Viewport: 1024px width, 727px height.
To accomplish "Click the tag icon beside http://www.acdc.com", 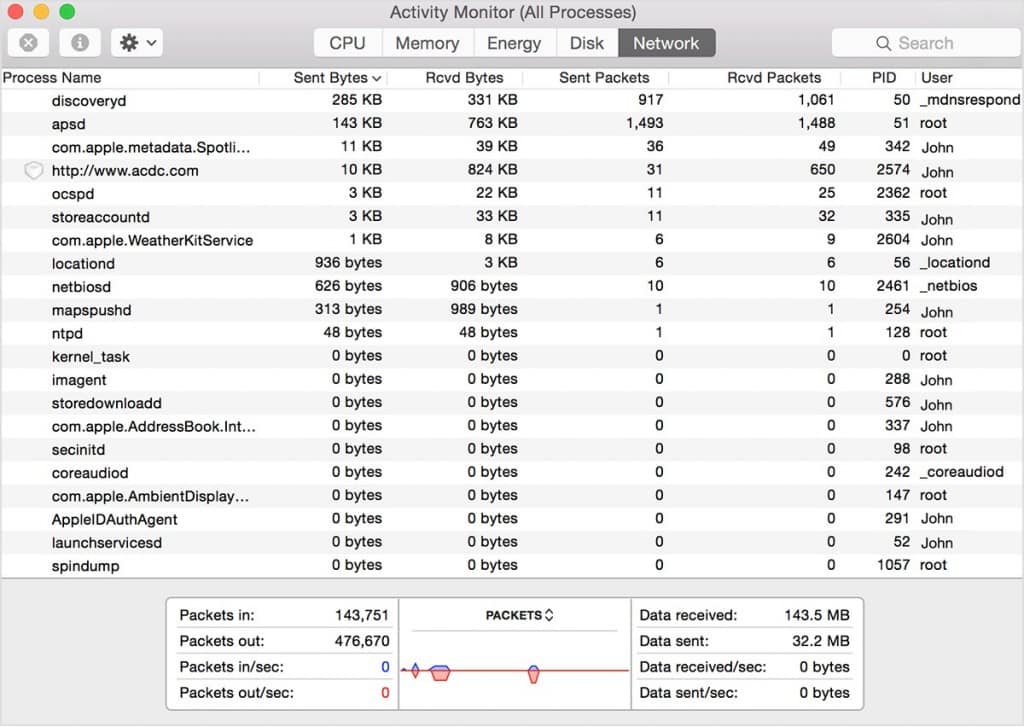I will pyautogui.click(x=33, y=170).
